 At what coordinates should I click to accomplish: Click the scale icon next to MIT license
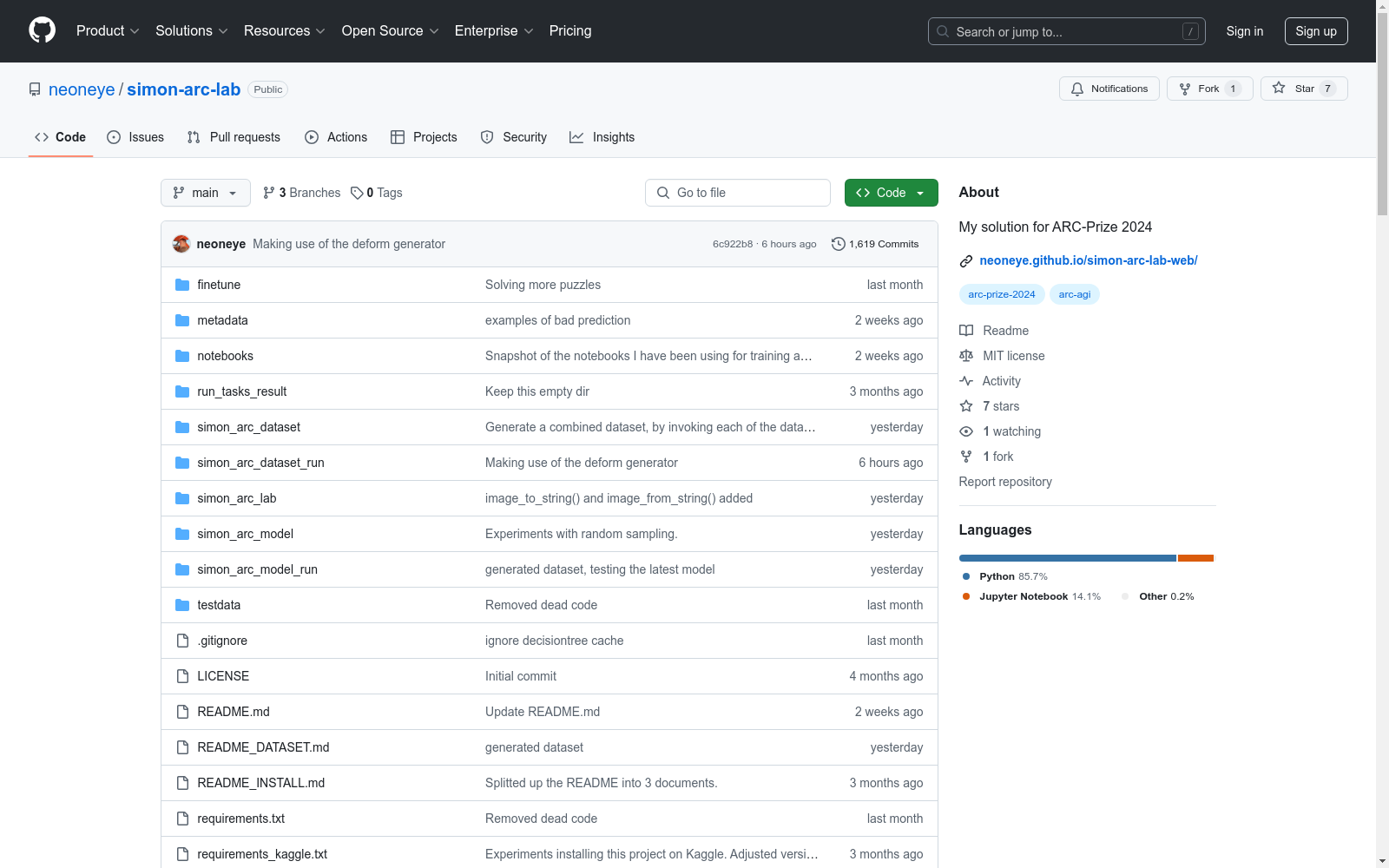tap(966, 356)
